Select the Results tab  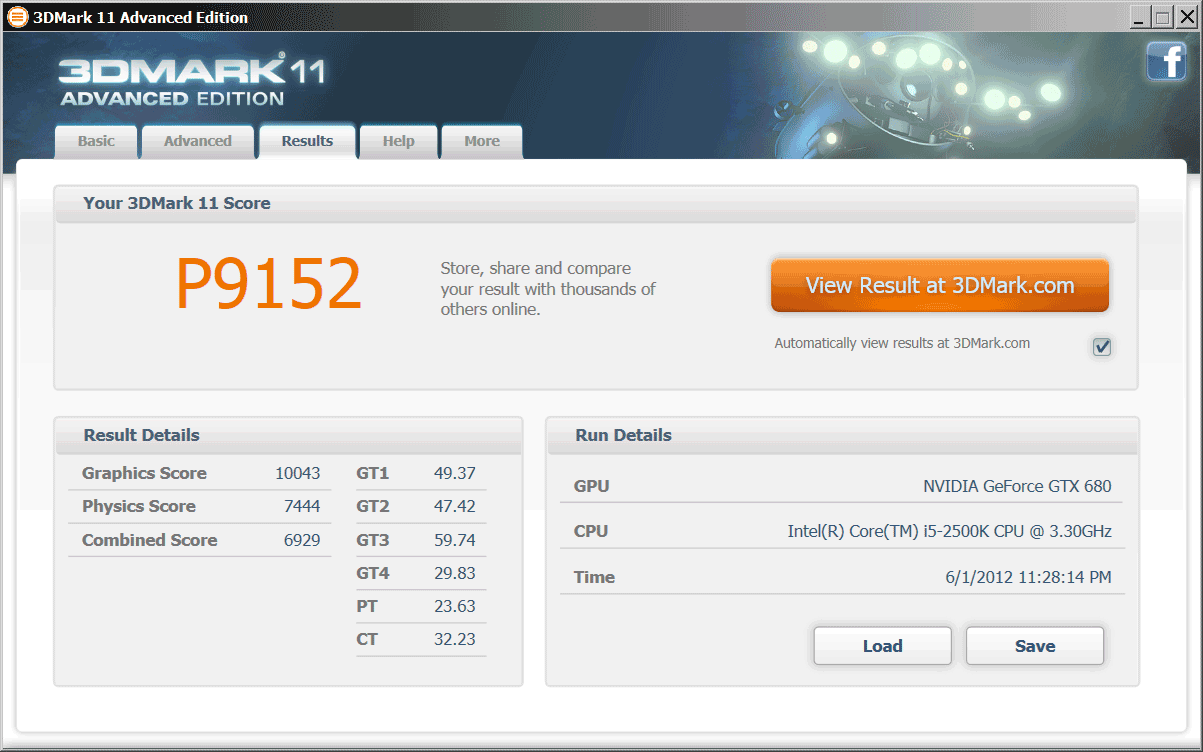point(307,142)
